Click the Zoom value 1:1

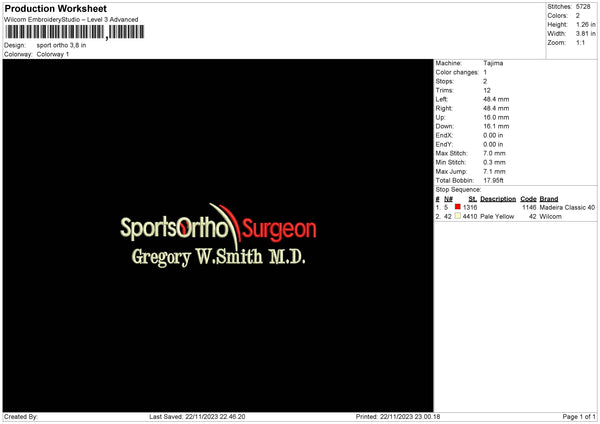[x=580, y=42]
